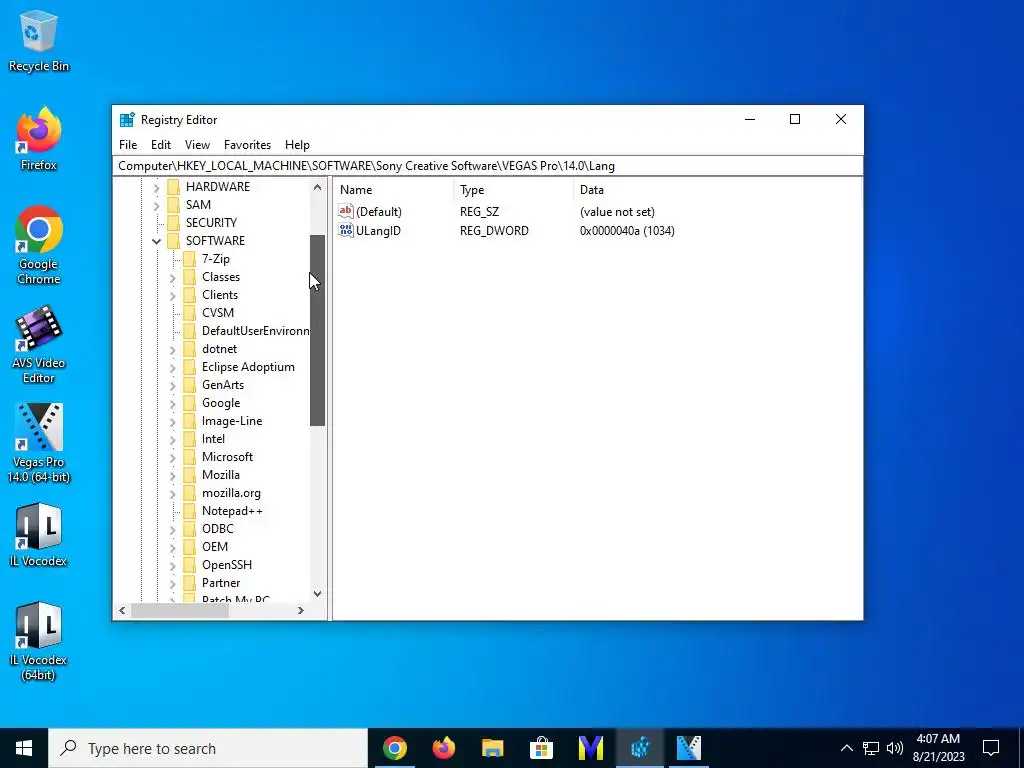Open the File menu
Image resolution: width=1024 pixels, height=768 pixels.
128,145
